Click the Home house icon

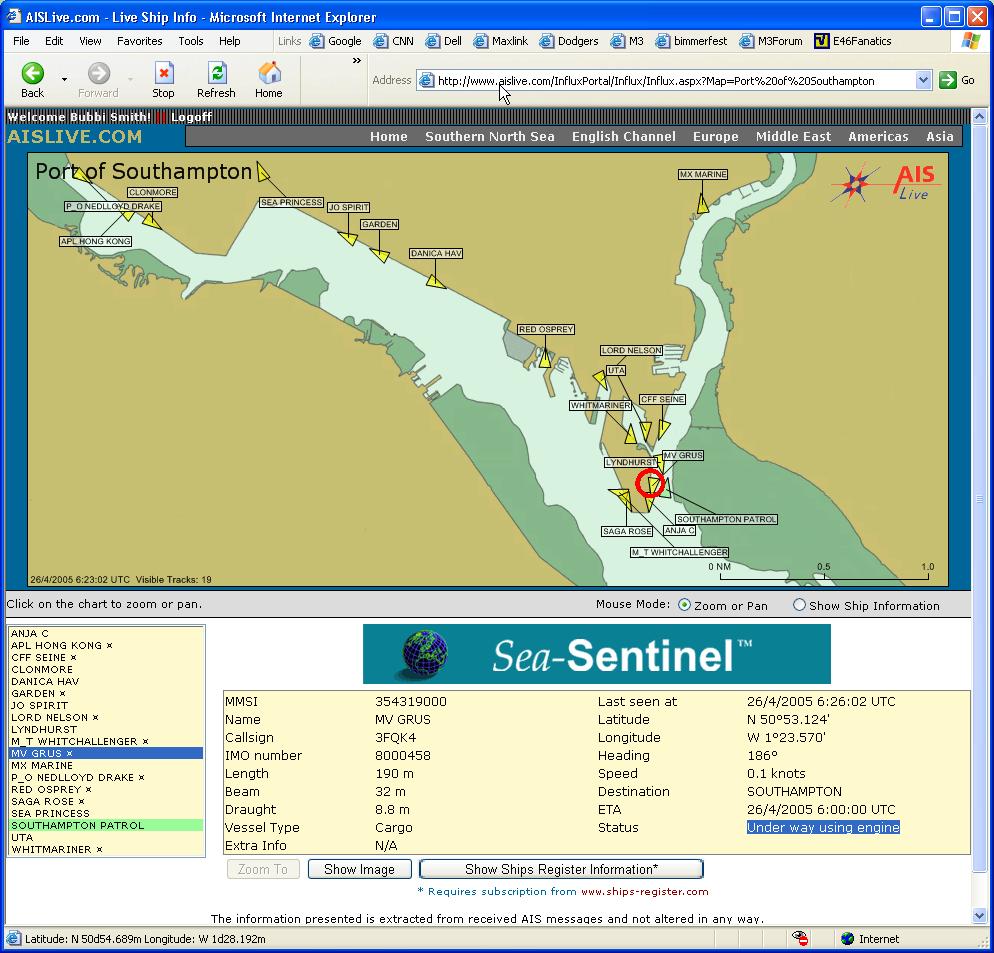(269, 74)
